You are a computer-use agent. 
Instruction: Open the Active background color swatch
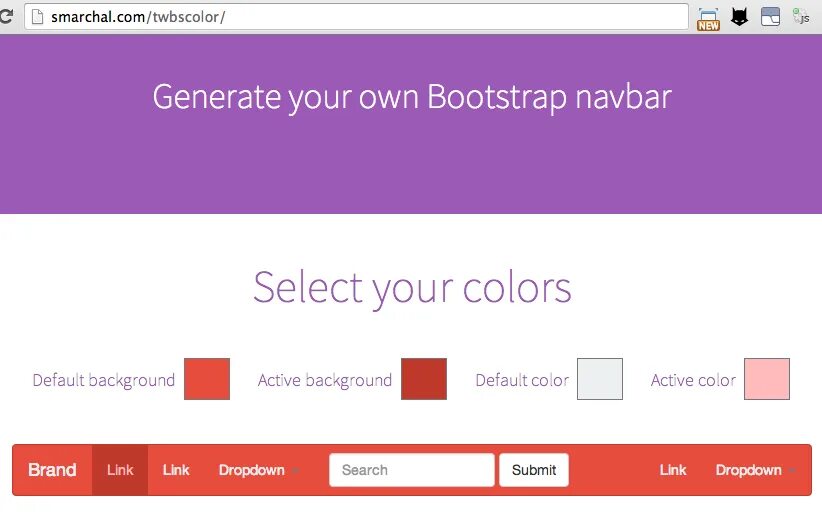[x=424, y=379]
